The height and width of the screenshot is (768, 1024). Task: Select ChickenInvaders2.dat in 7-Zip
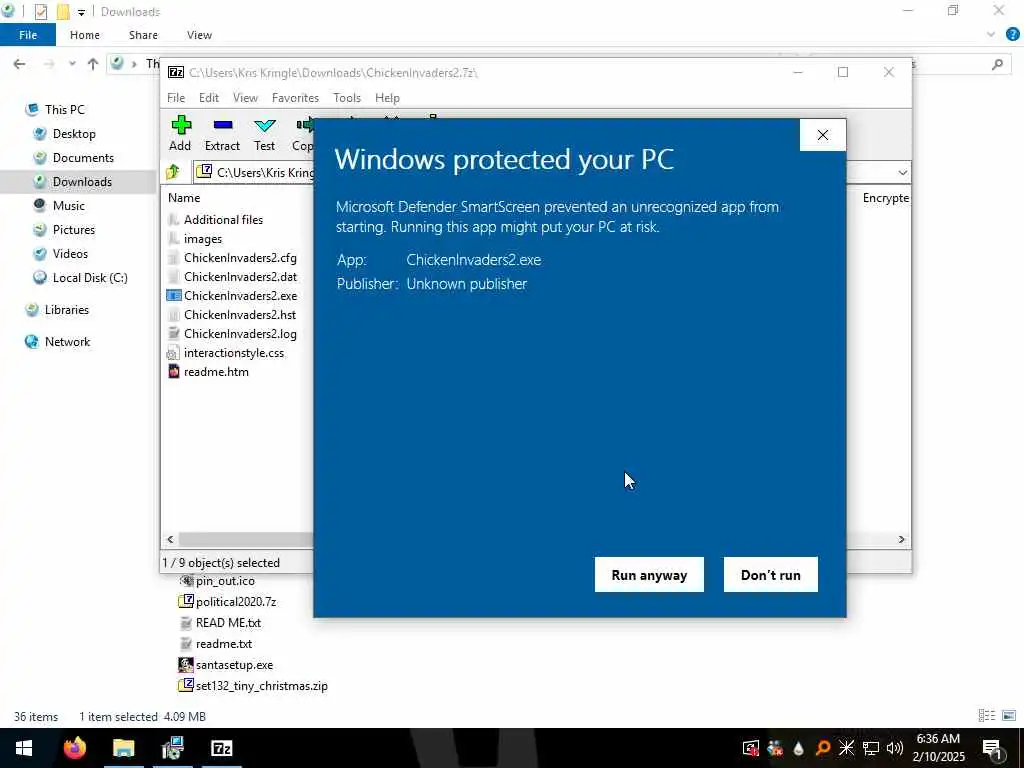tap(240, 277)
